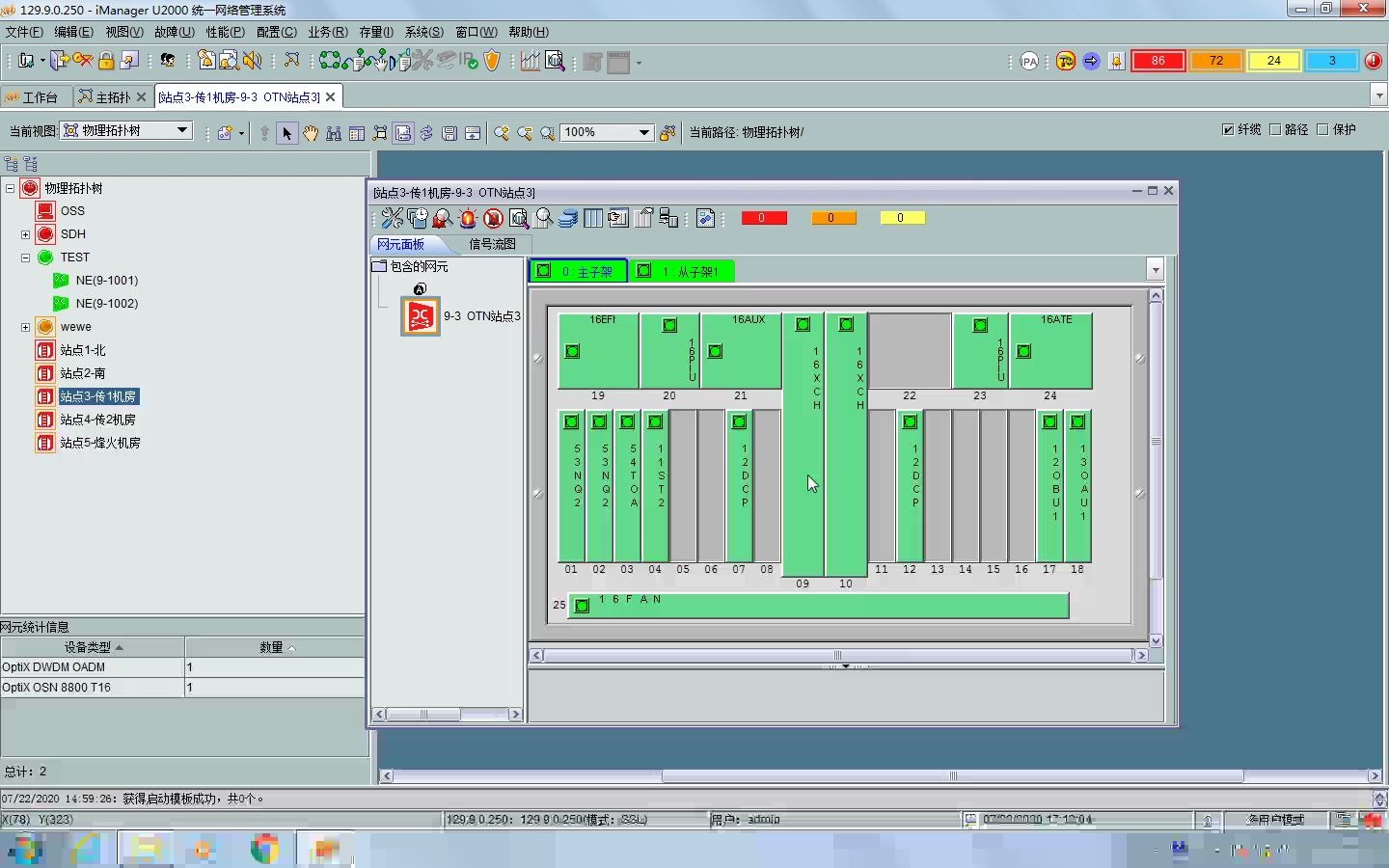Click the database stack icon in NE window
The height and width of the screenshot is (868, 1389).
[x=568, y=218]
